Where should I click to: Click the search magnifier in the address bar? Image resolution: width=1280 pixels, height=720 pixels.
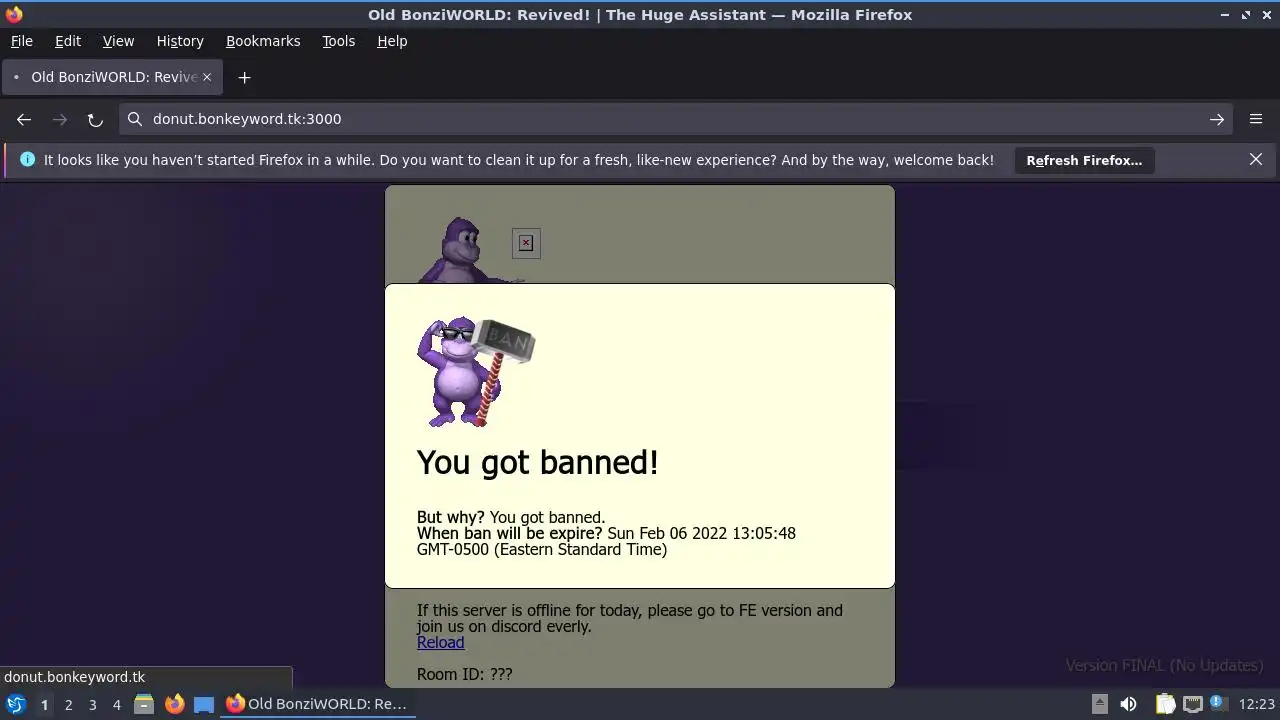[x=135, y=119]
